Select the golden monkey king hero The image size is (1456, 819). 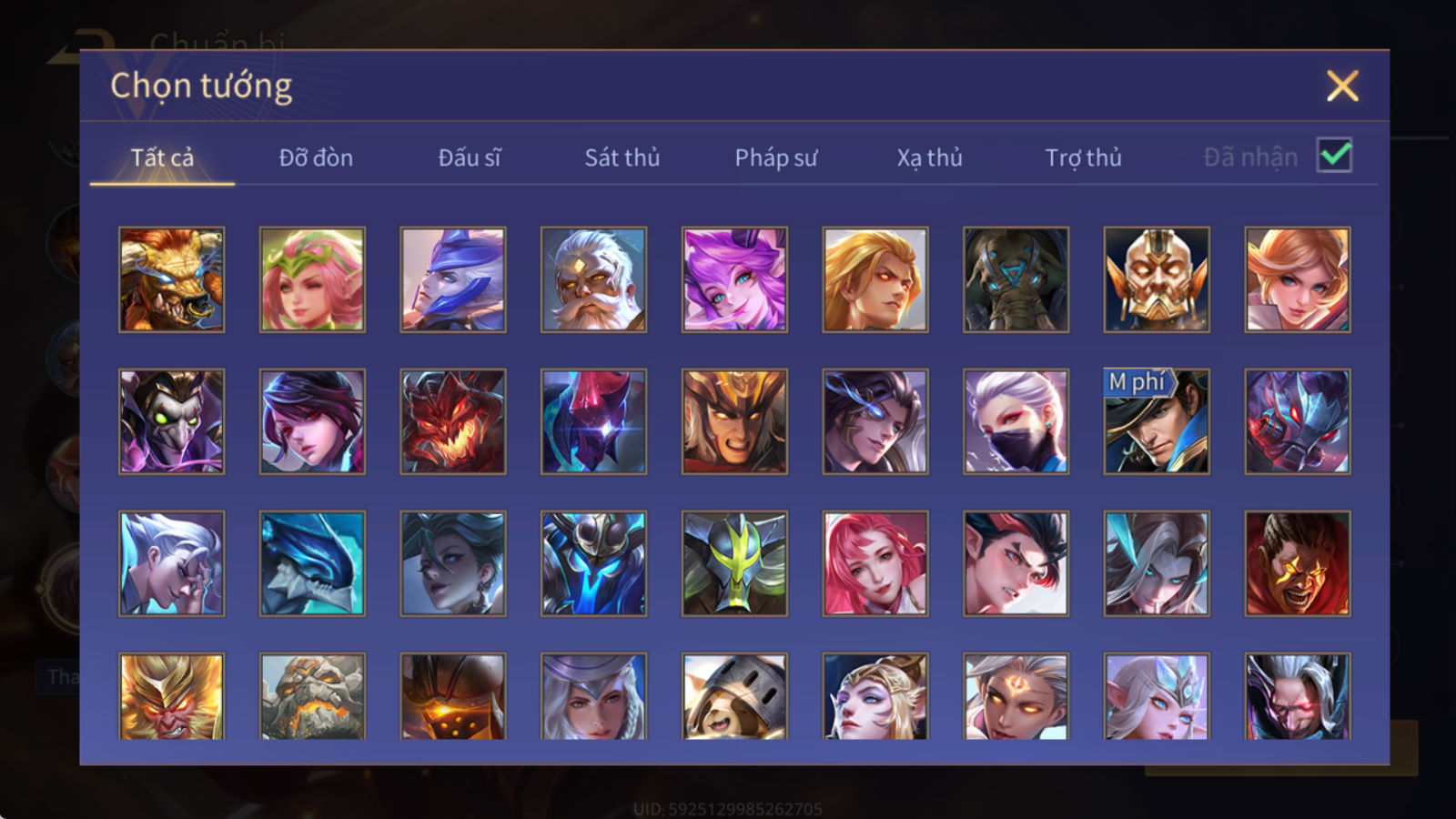tap(172, 695)
